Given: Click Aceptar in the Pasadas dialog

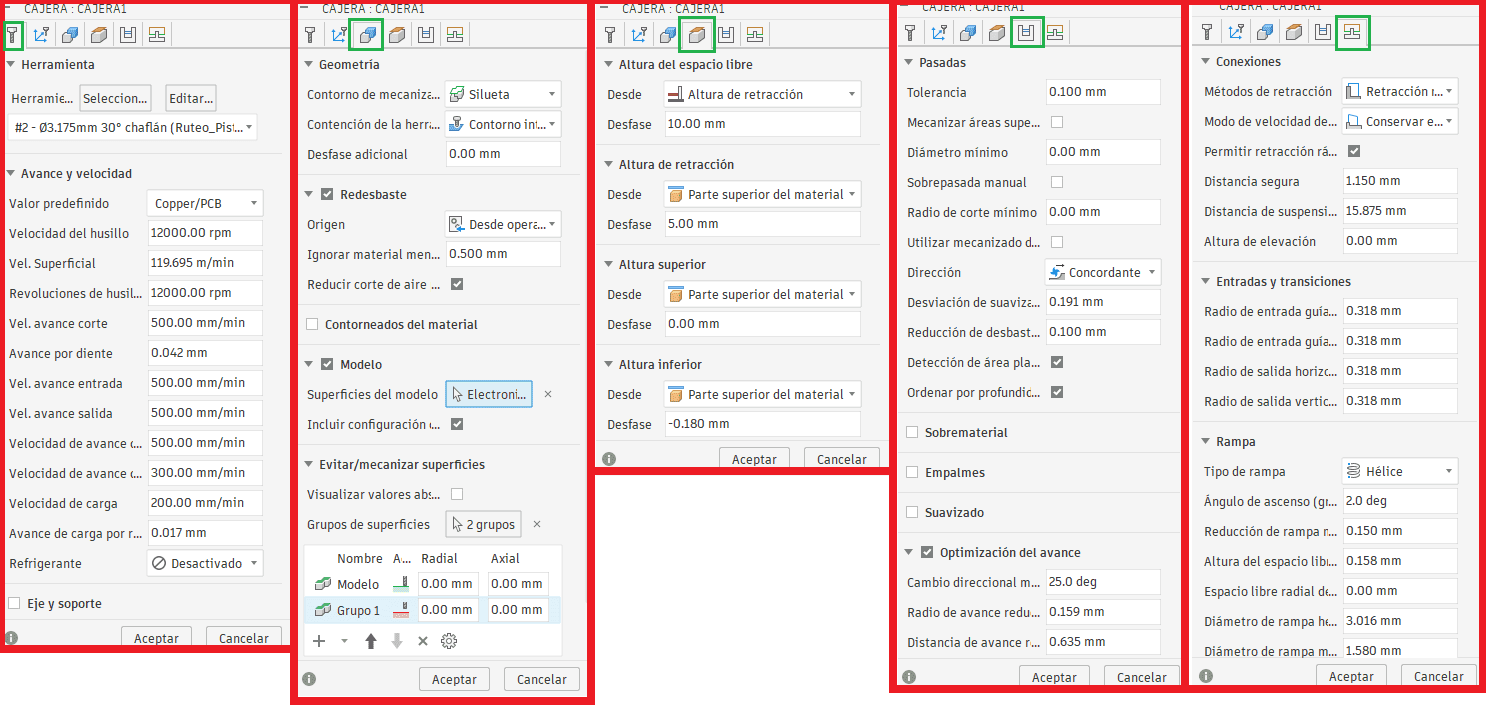Looking at the screenshot, I should pos(1054,676).
